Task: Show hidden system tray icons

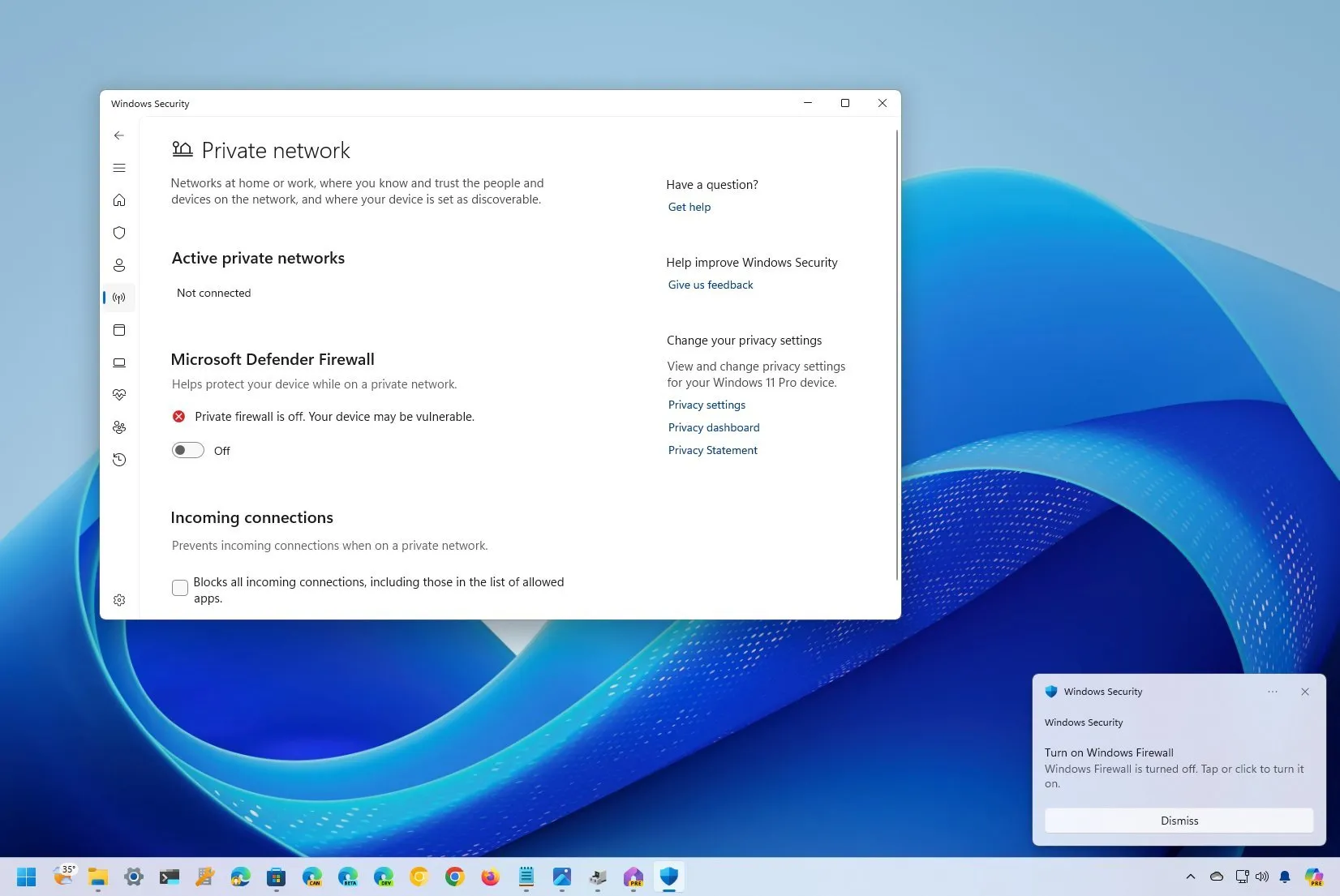Action: (x=1191, y=877)
